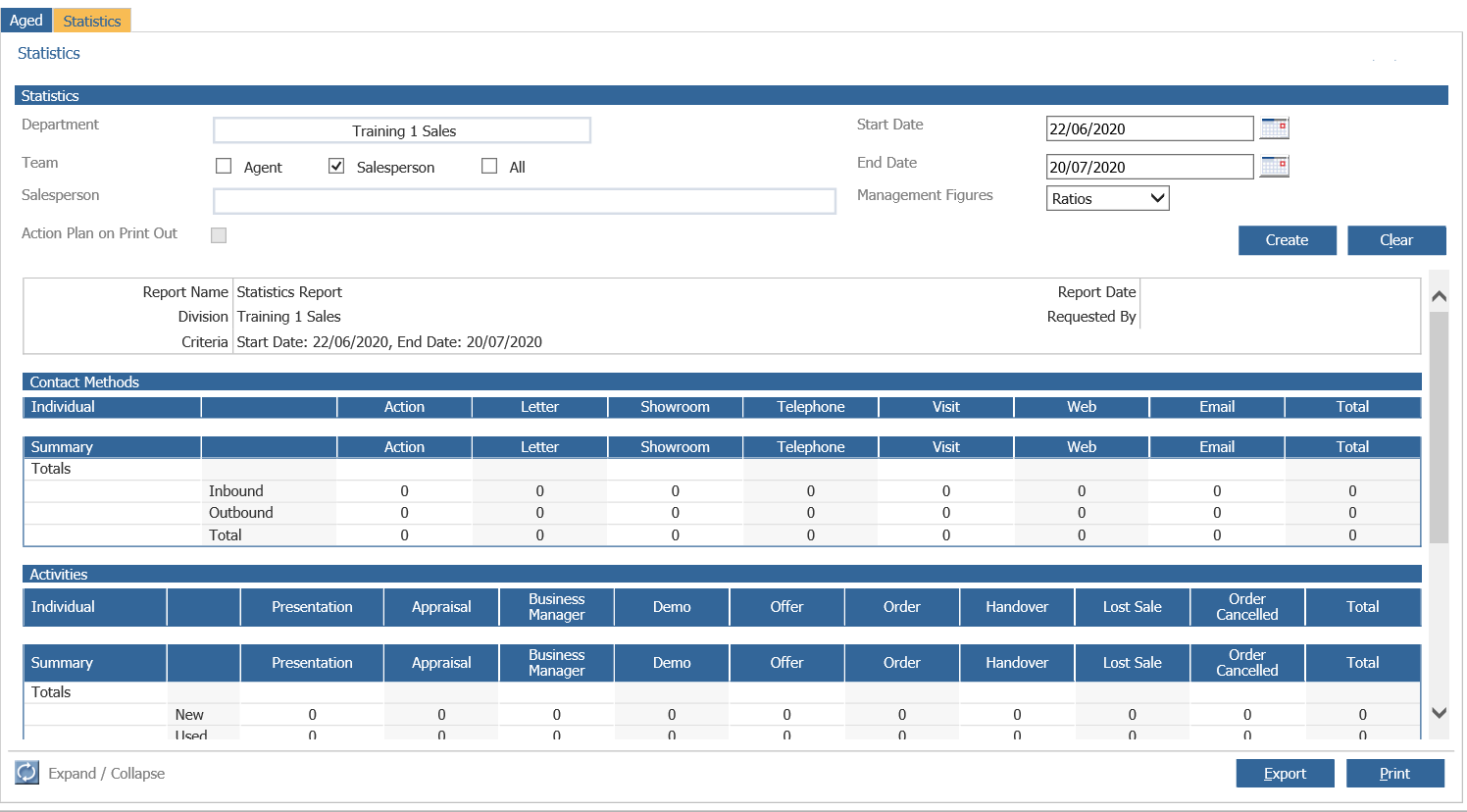Screen dimensions: 1467x812
Task: Click Letter header in Contact Methods Individual row
Action: pyautogui.click(x=539, y=407)
